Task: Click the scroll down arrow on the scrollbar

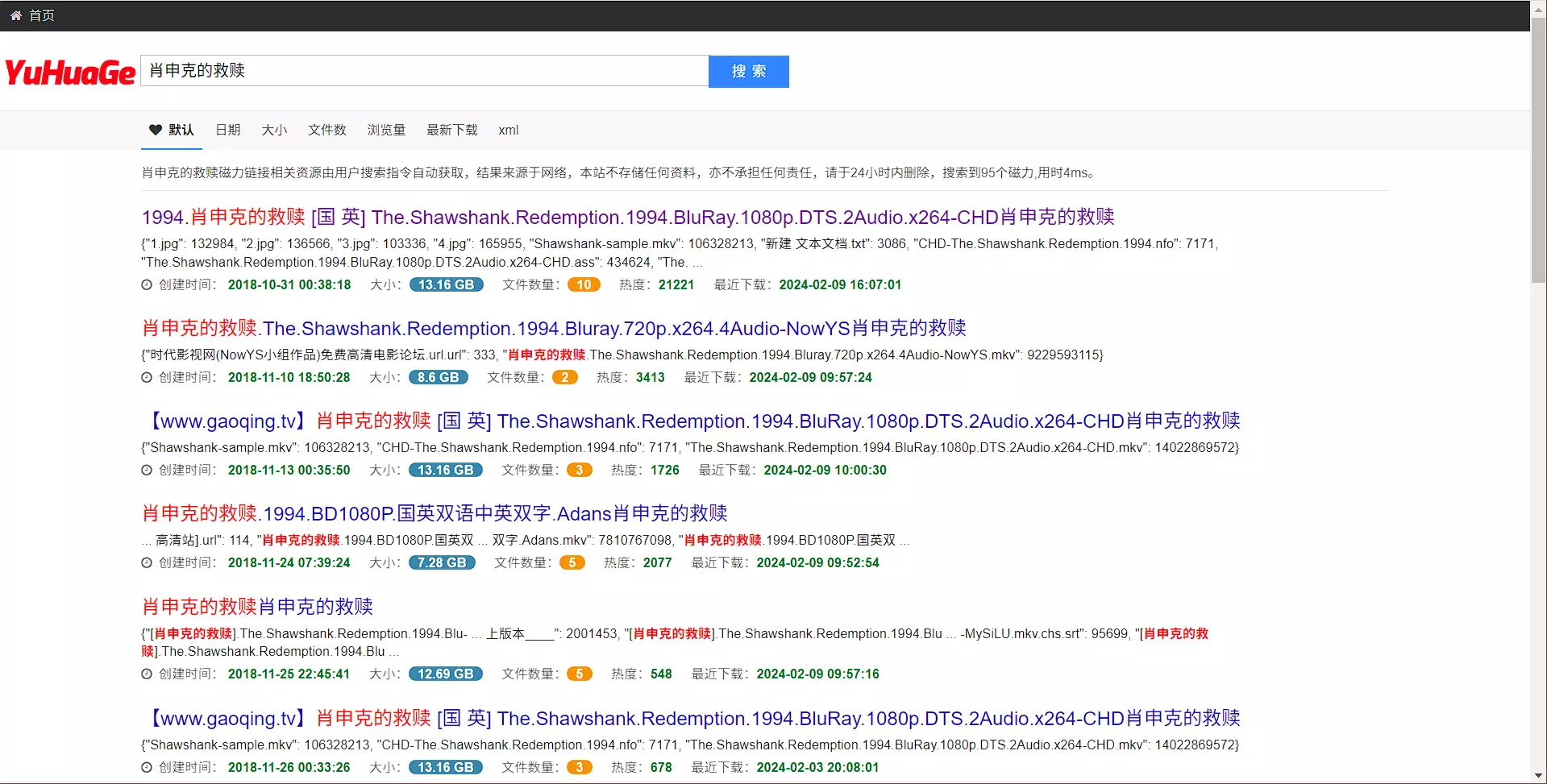Action: [x=1538, y=775]
